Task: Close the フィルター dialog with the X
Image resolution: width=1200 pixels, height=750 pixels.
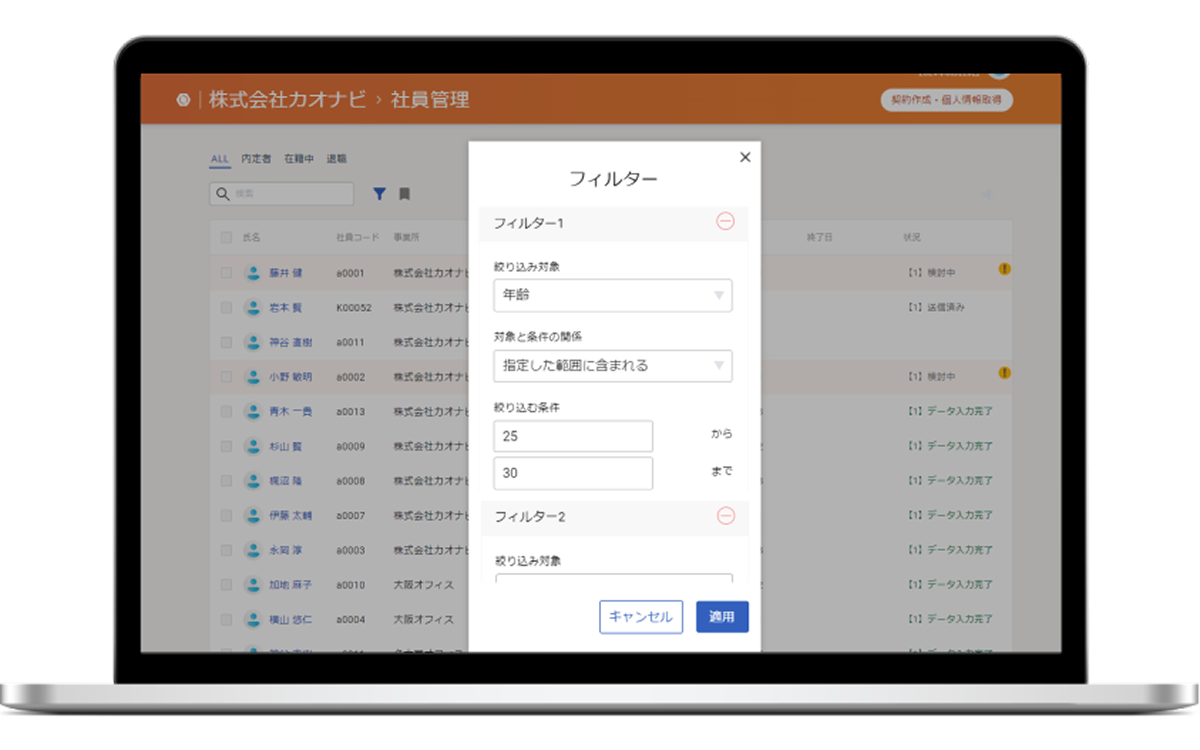Action: tap(744, 157)
